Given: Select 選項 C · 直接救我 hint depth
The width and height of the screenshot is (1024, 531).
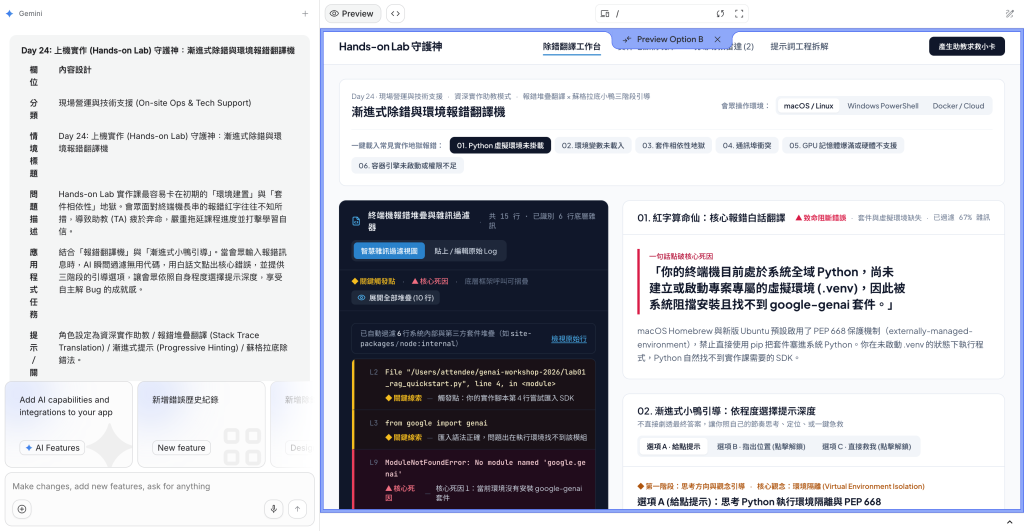Looking at the screenshot, I should pos(866,447).
